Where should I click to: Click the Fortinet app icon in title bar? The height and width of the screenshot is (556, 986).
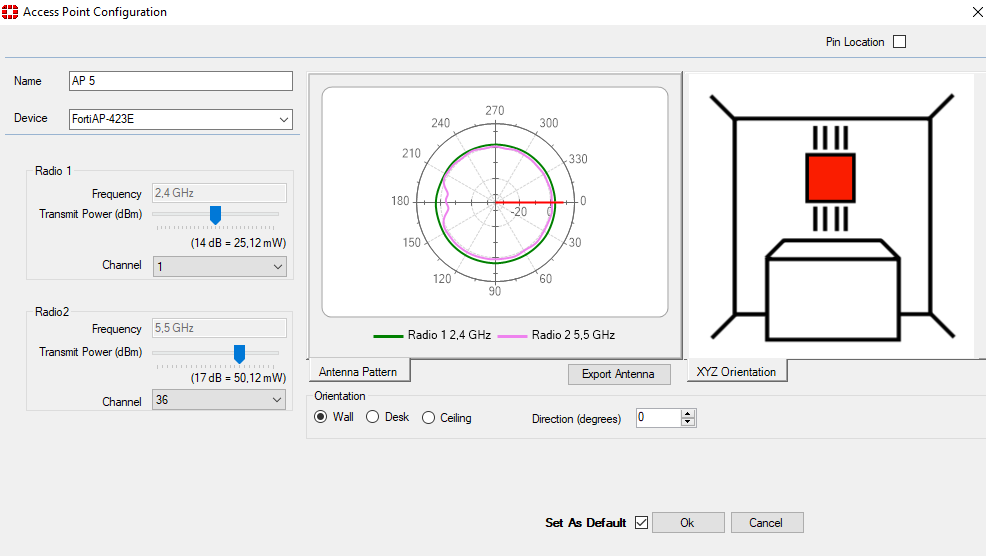tap(10, 11)
